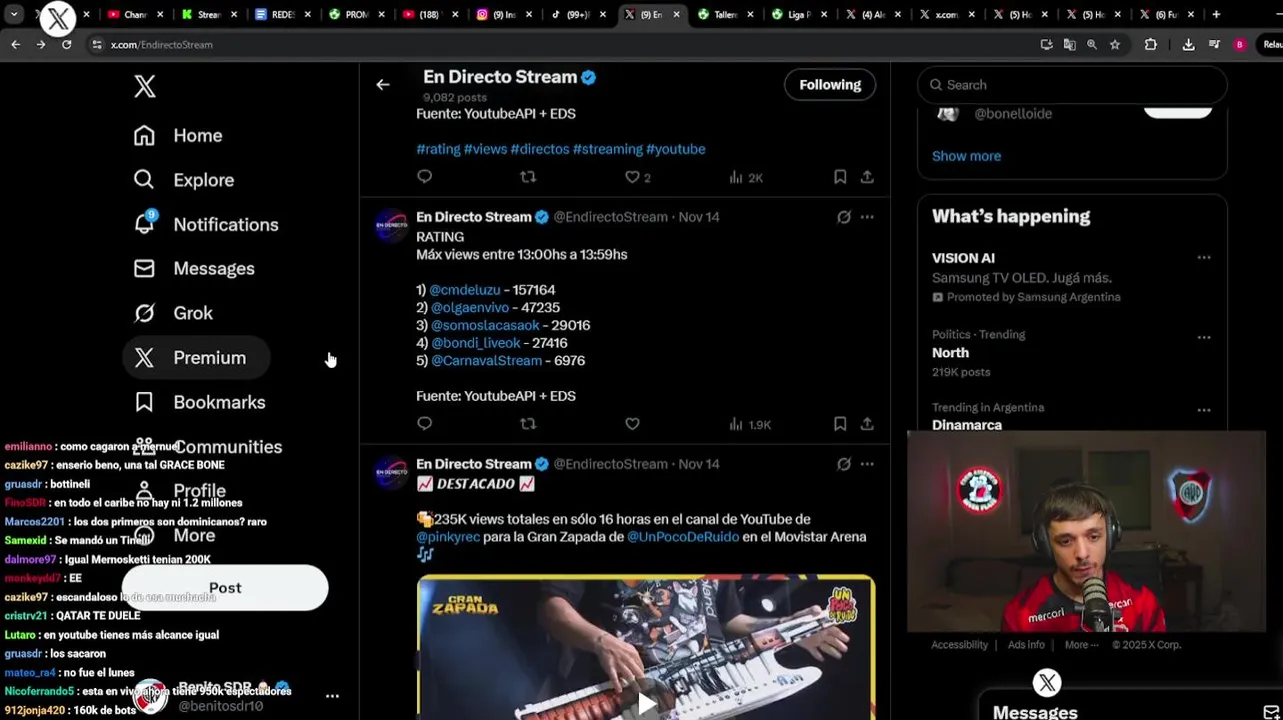Play the Gran Zapada video
Image resolution: width=1283 pixels, height=720 pixels.
(x=646, y=704)
